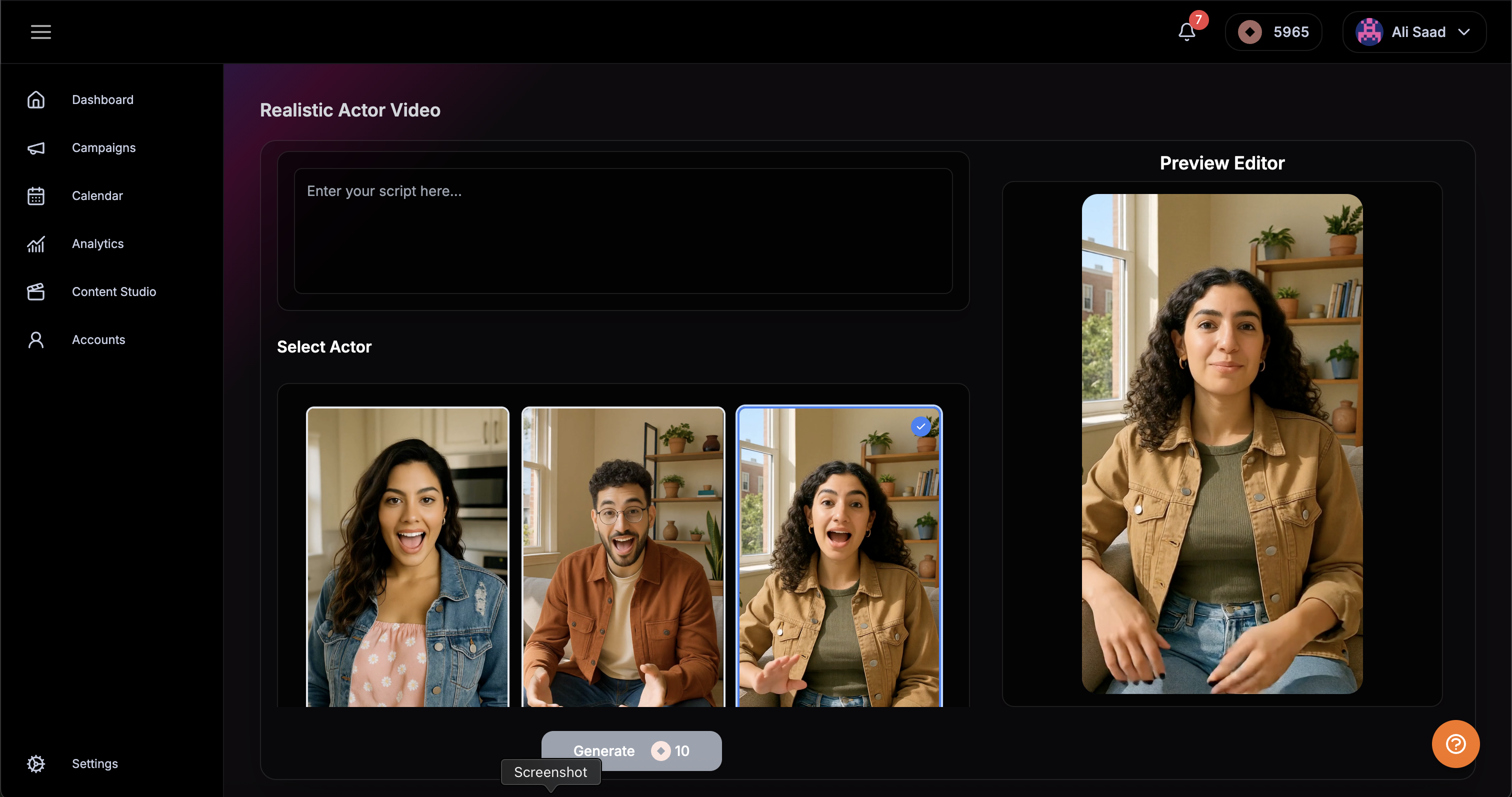Open the Campaigns section
The width and height of the screenshot is (1512, 797).
pos(104,148)
